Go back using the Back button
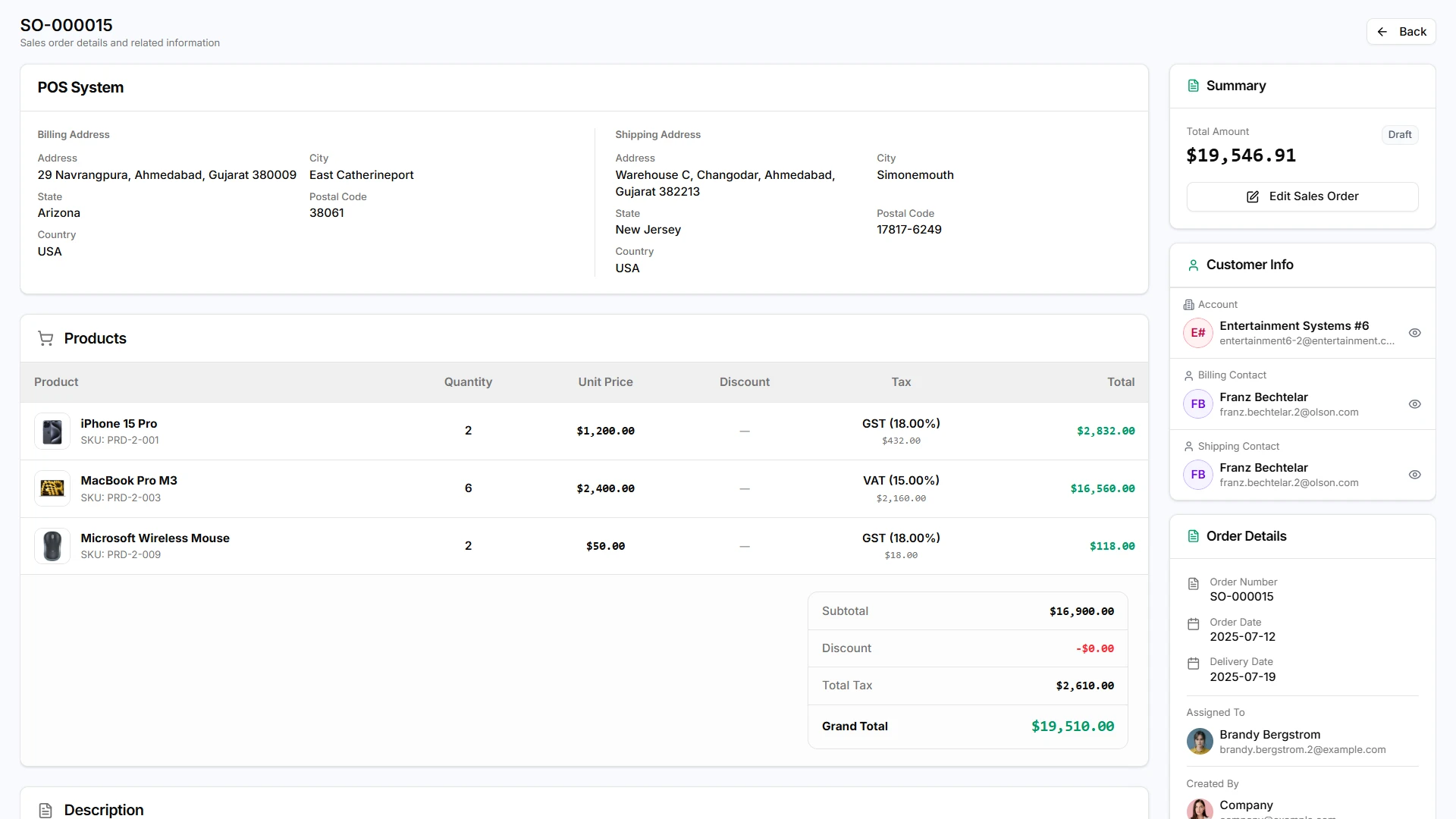Screen dimensions: 1456x819 [1401, 32]
